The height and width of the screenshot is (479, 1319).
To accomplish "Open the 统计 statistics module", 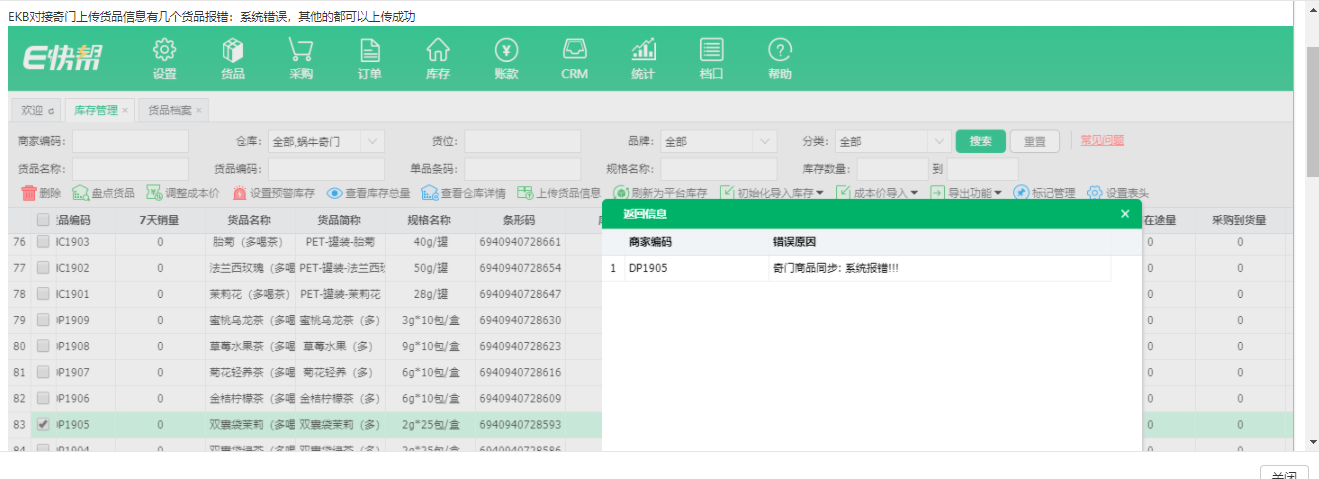I will pos(643,59).
